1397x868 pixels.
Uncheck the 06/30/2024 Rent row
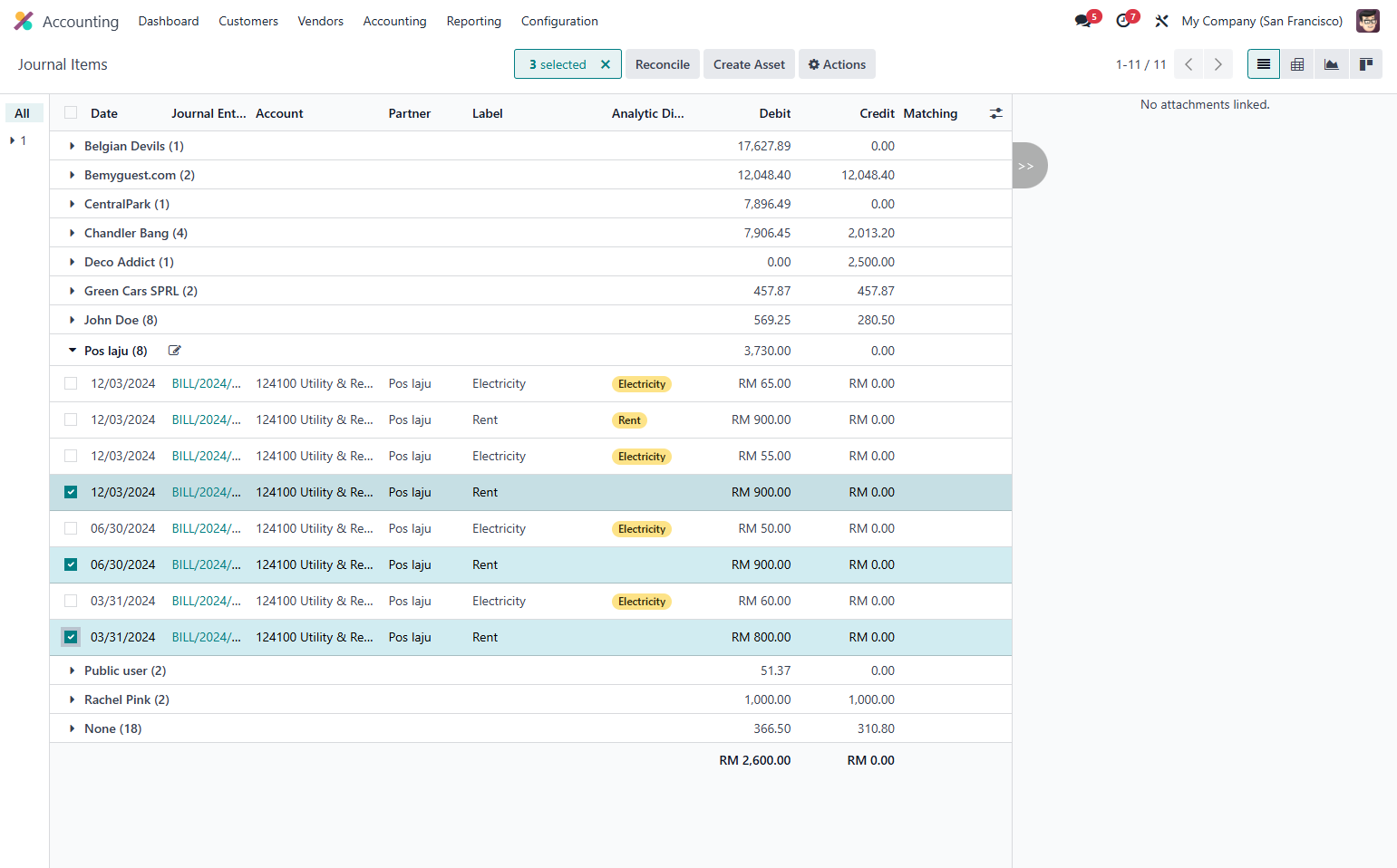point(71,564)
